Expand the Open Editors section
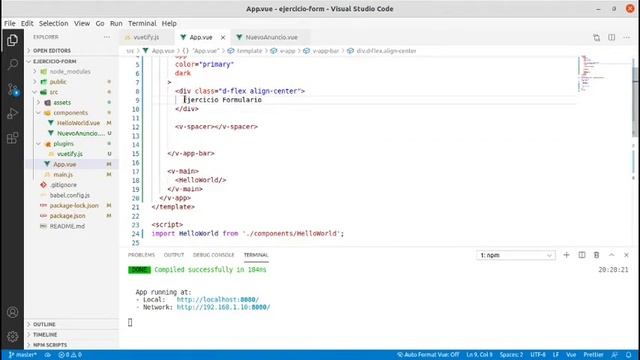 52,51
